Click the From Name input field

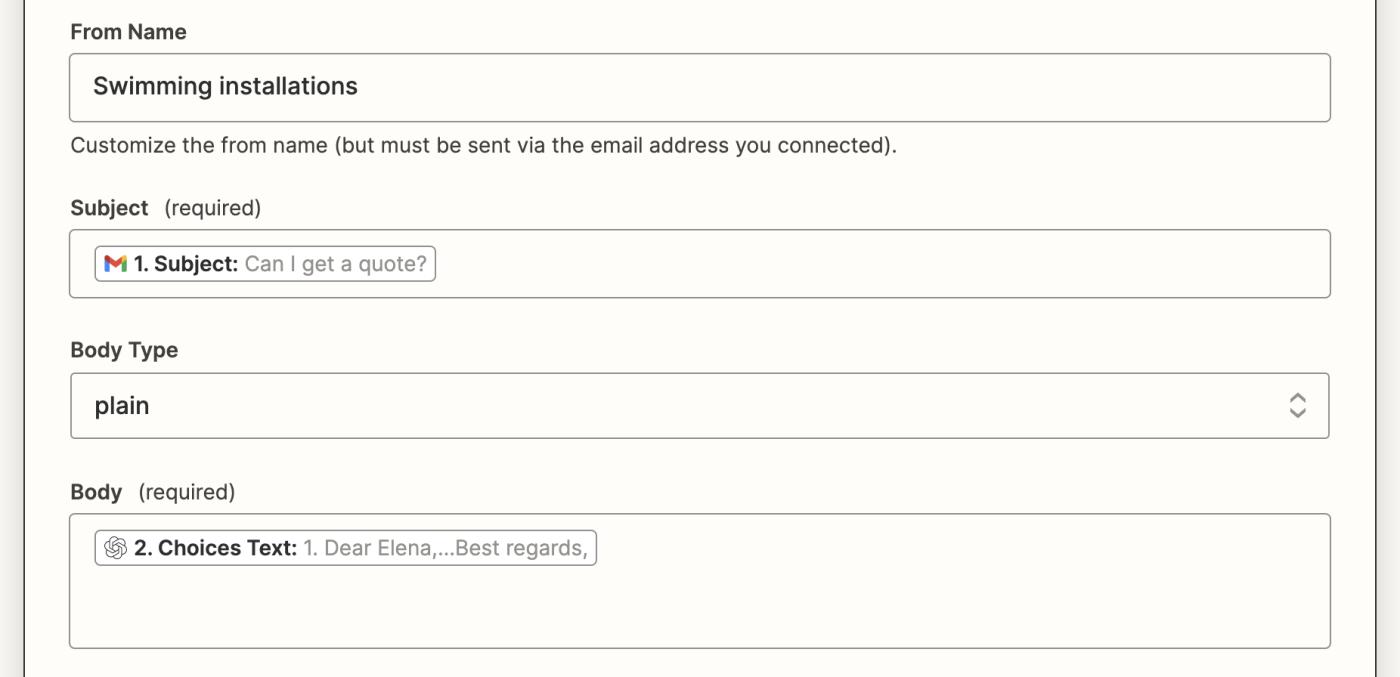800,87
